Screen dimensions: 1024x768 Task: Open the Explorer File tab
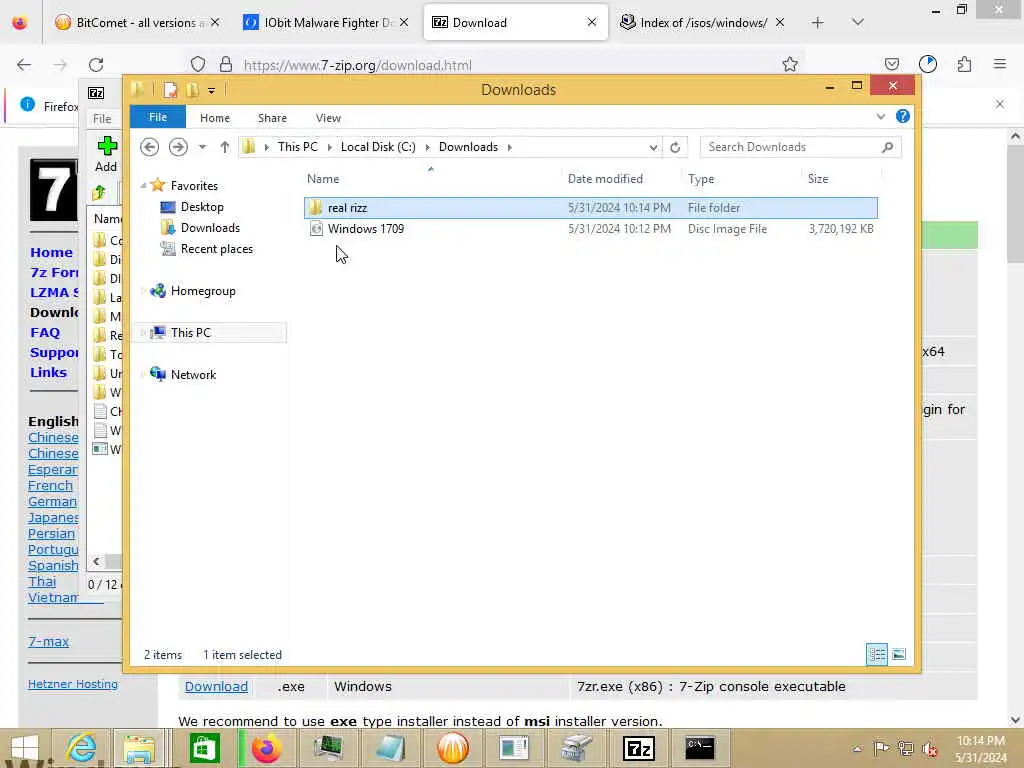[157, 117]
